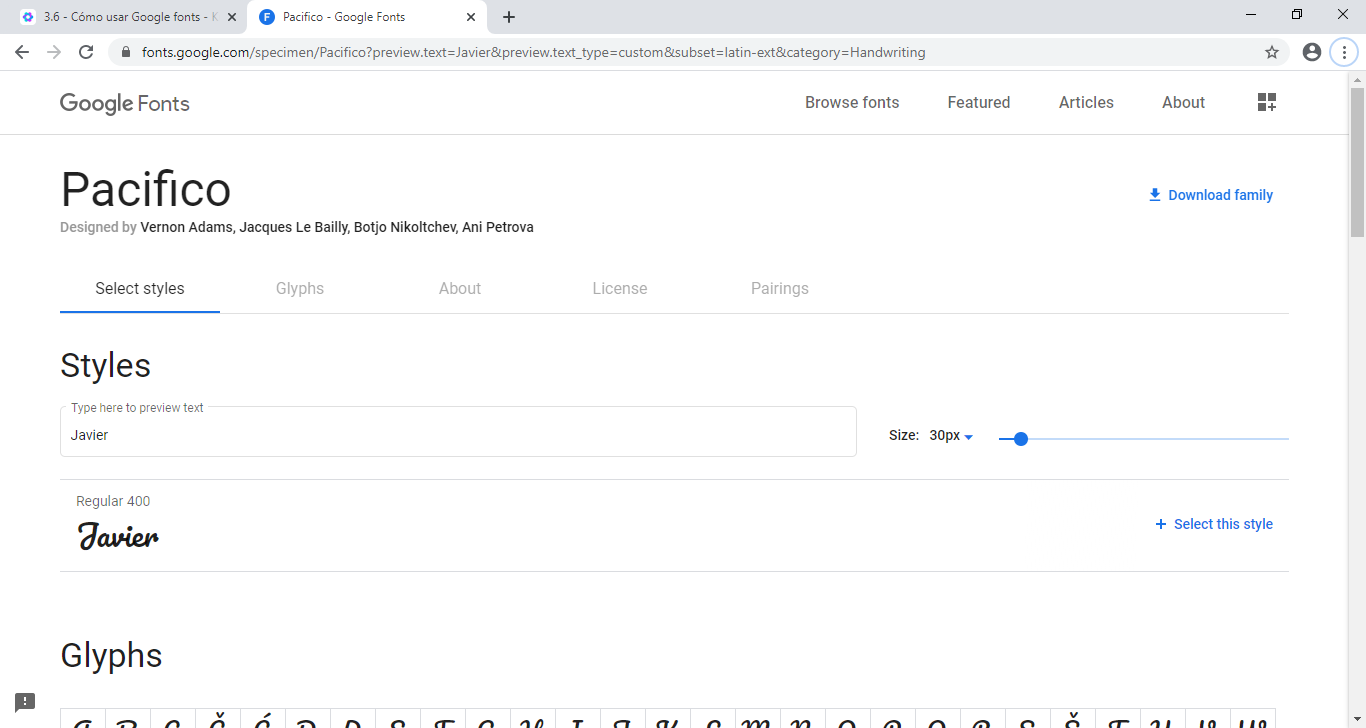Image resolution: width=1366 pixels, height=728 pixels.
Task: Click the Styles section heading
Action: click(x=105, y=365)
